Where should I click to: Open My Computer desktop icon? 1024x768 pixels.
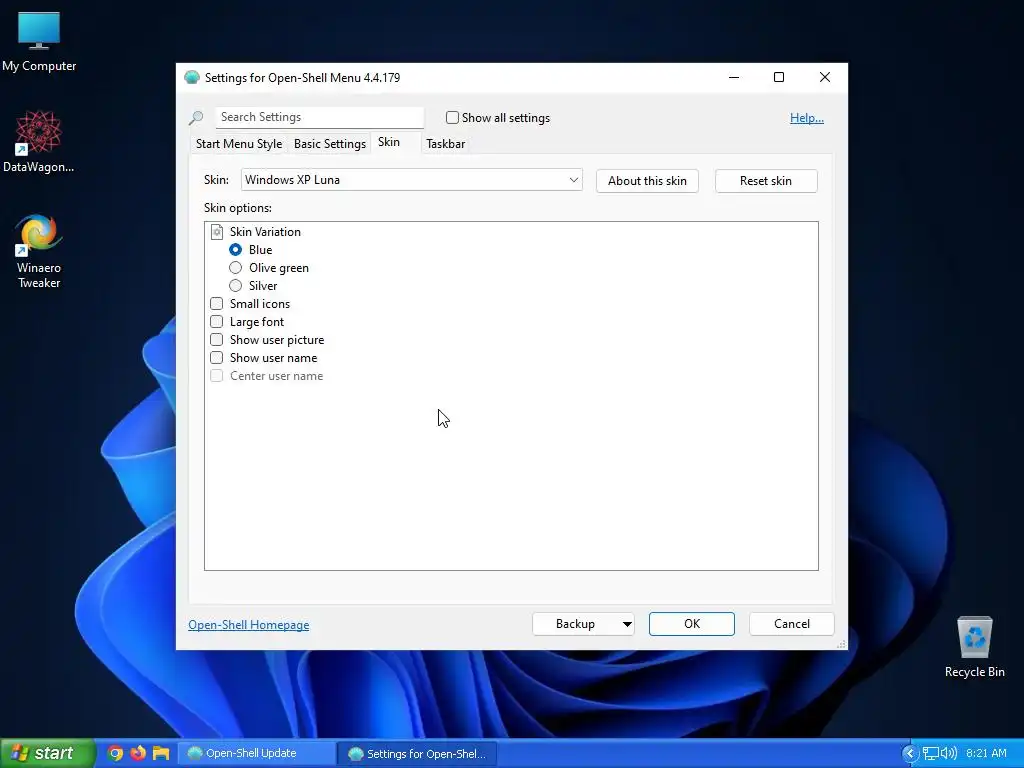[39, 41]
